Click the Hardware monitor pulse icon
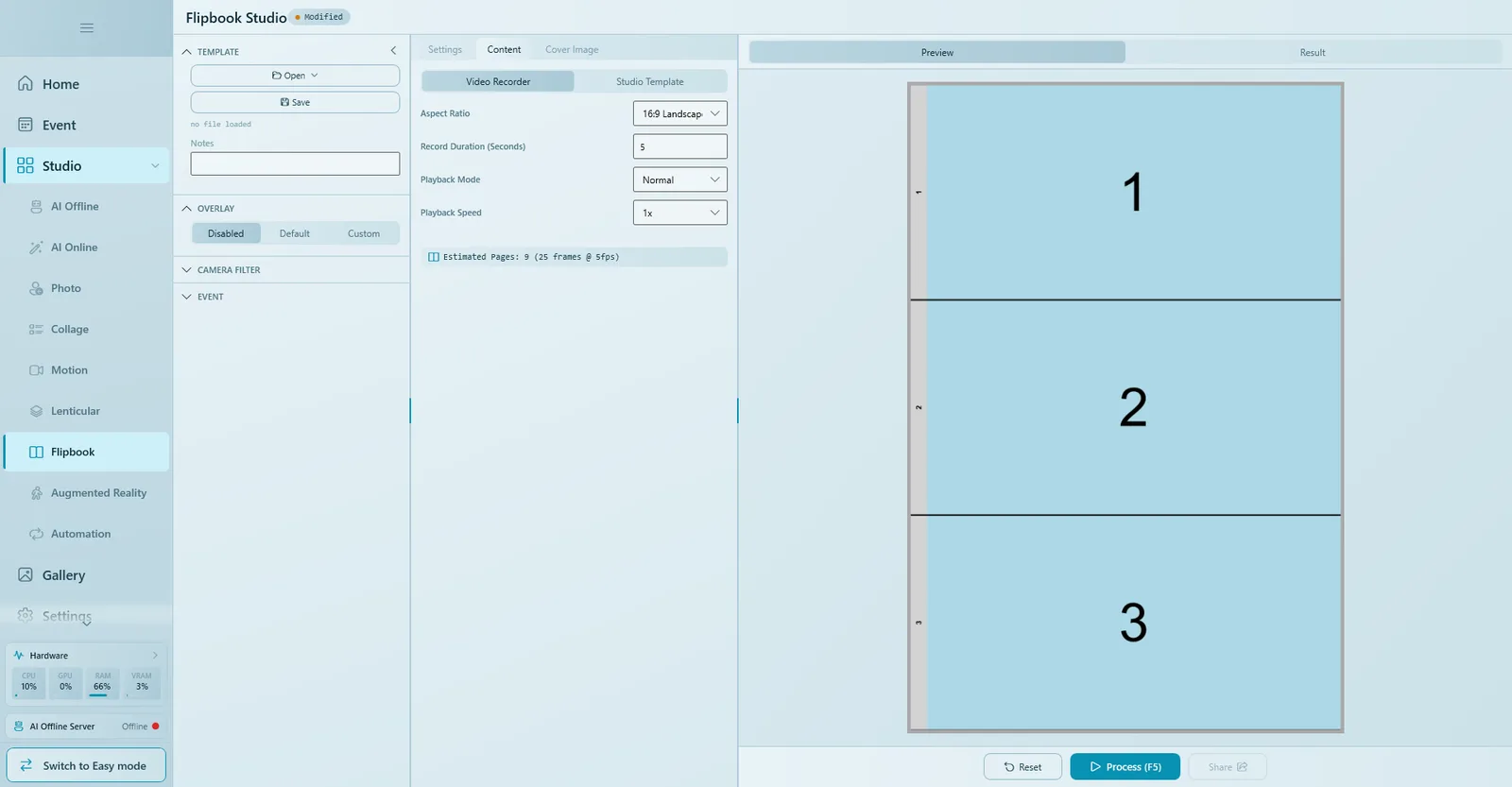 click(19, 656)
